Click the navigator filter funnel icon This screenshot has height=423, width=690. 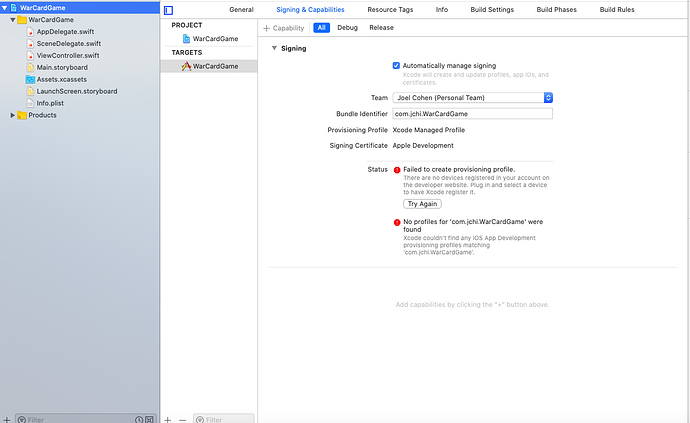click(x=22, y=419)
